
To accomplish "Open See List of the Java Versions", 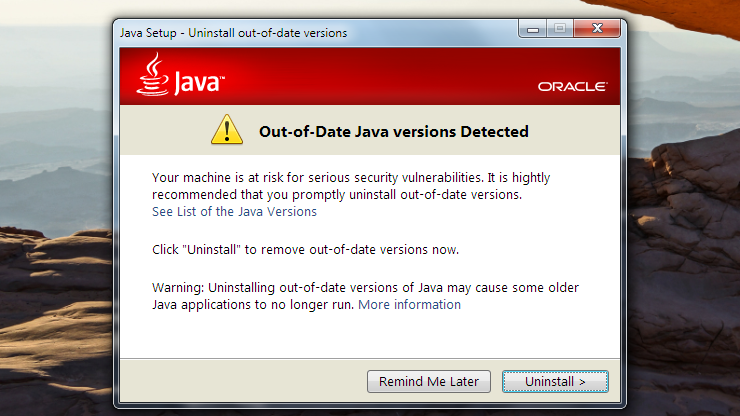I will 234,212.
